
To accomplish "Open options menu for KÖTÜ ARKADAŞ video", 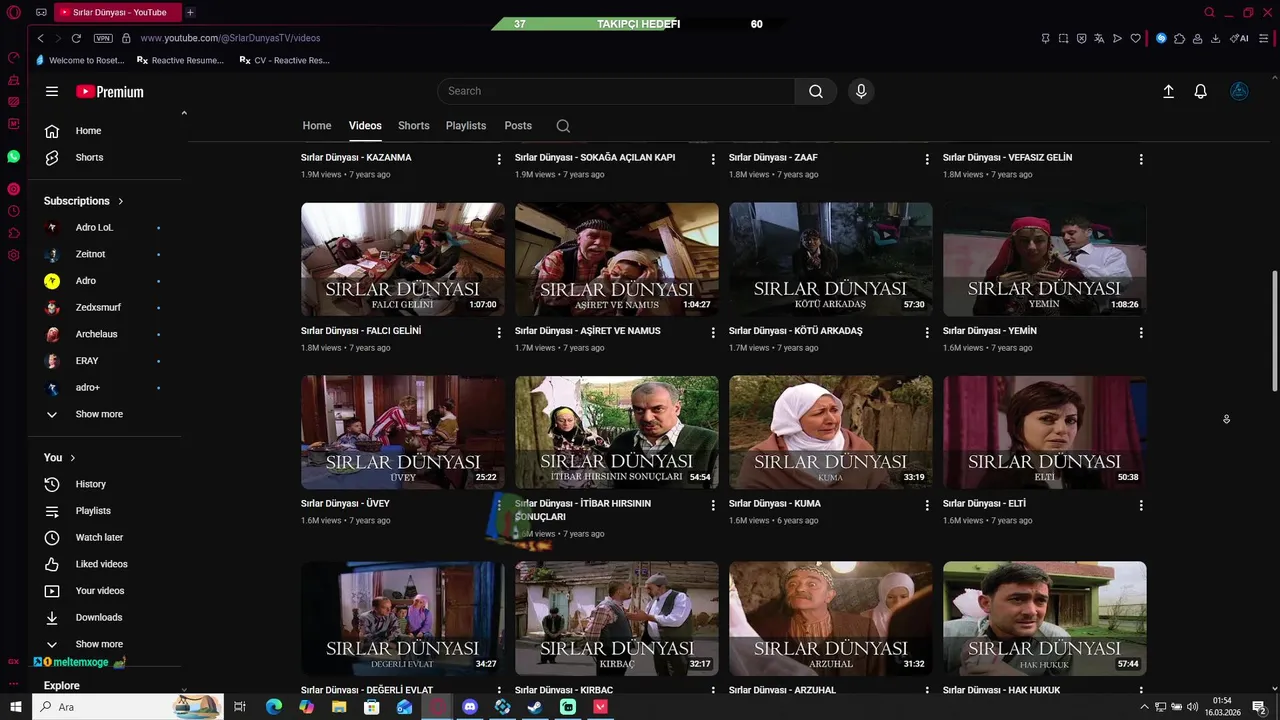I will 927,332.
